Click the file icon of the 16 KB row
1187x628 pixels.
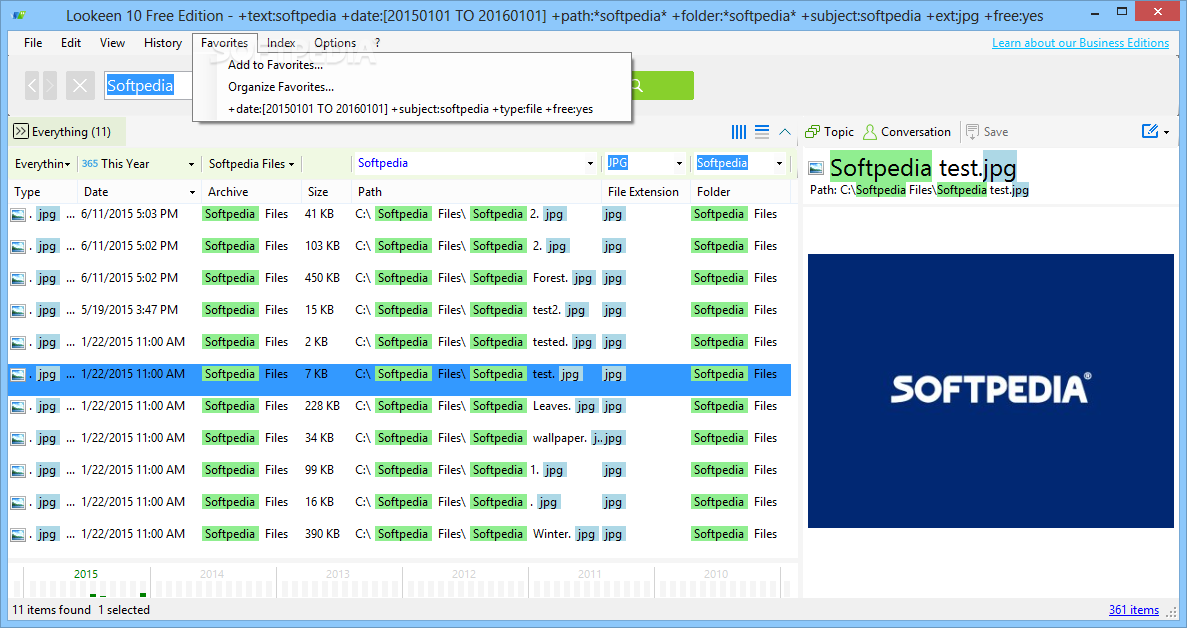(x=18, y=502)
